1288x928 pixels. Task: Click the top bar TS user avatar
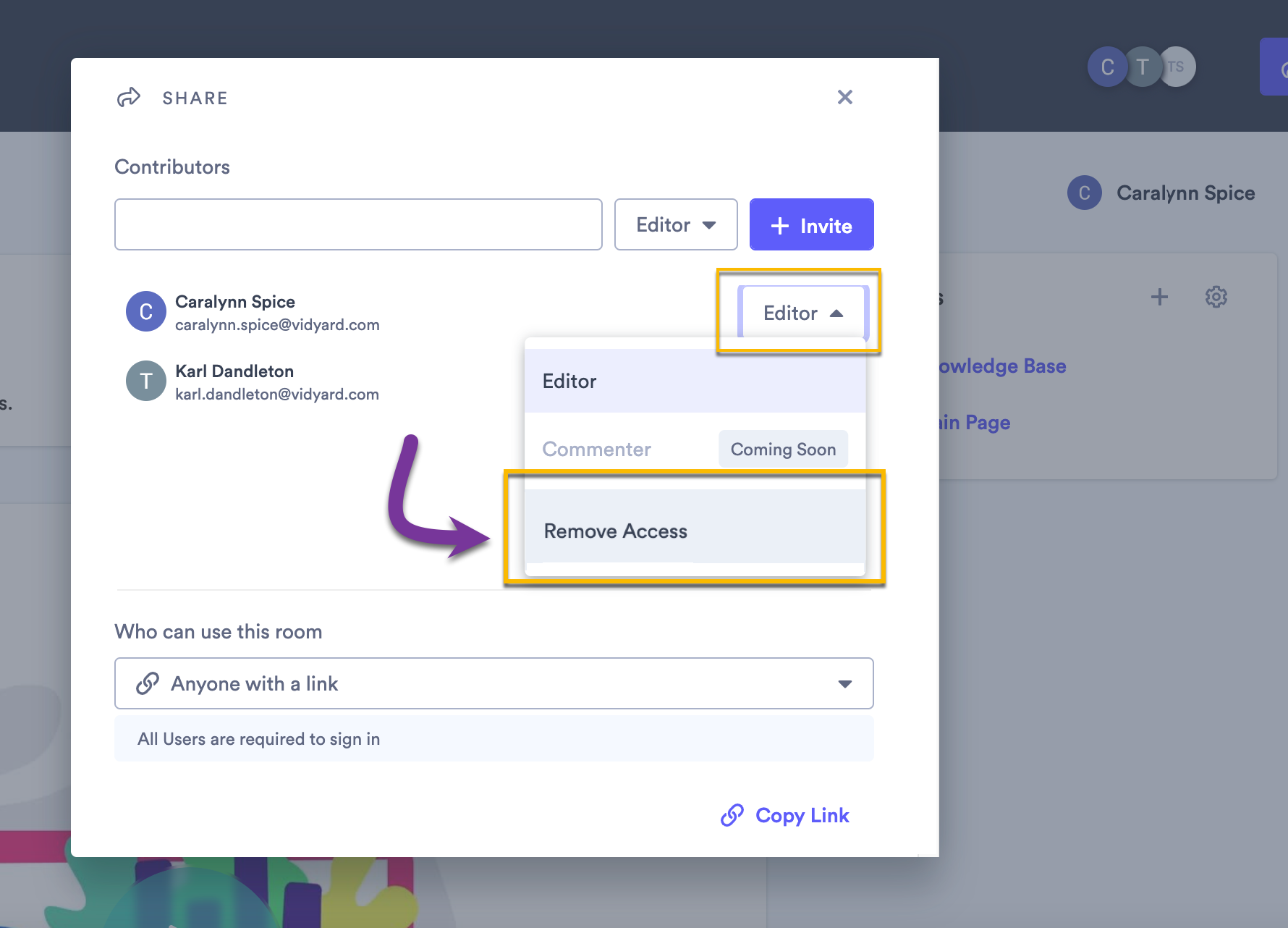(x=1178, y=67)
